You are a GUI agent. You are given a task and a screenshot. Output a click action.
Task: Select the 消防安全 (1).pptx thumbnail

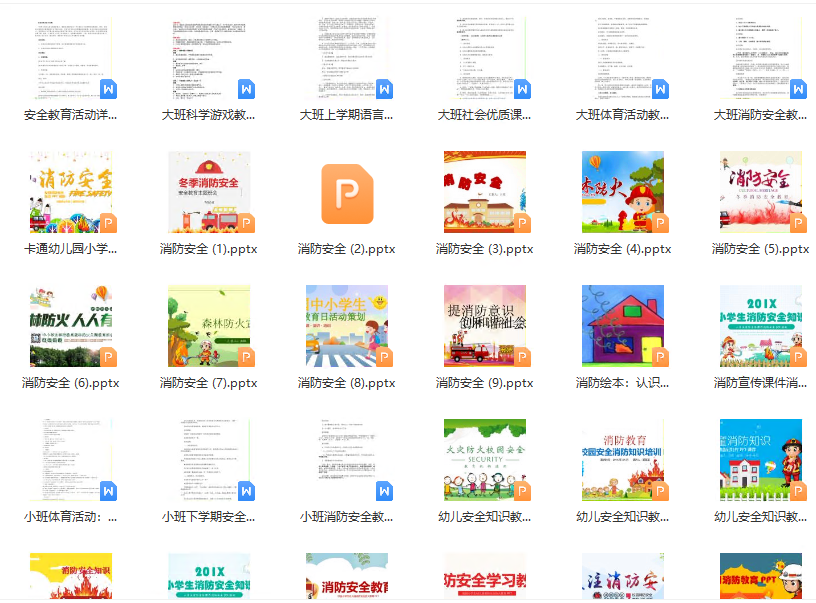(208, 192)
